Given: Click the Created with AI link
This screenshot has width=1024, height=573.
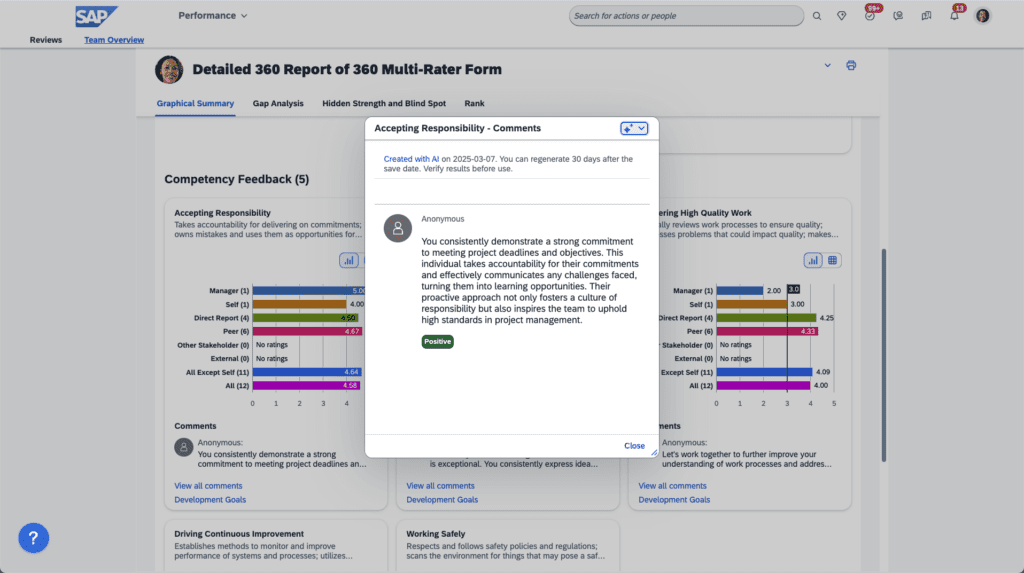Looking at the screenshot, I should tap(411, 159).
